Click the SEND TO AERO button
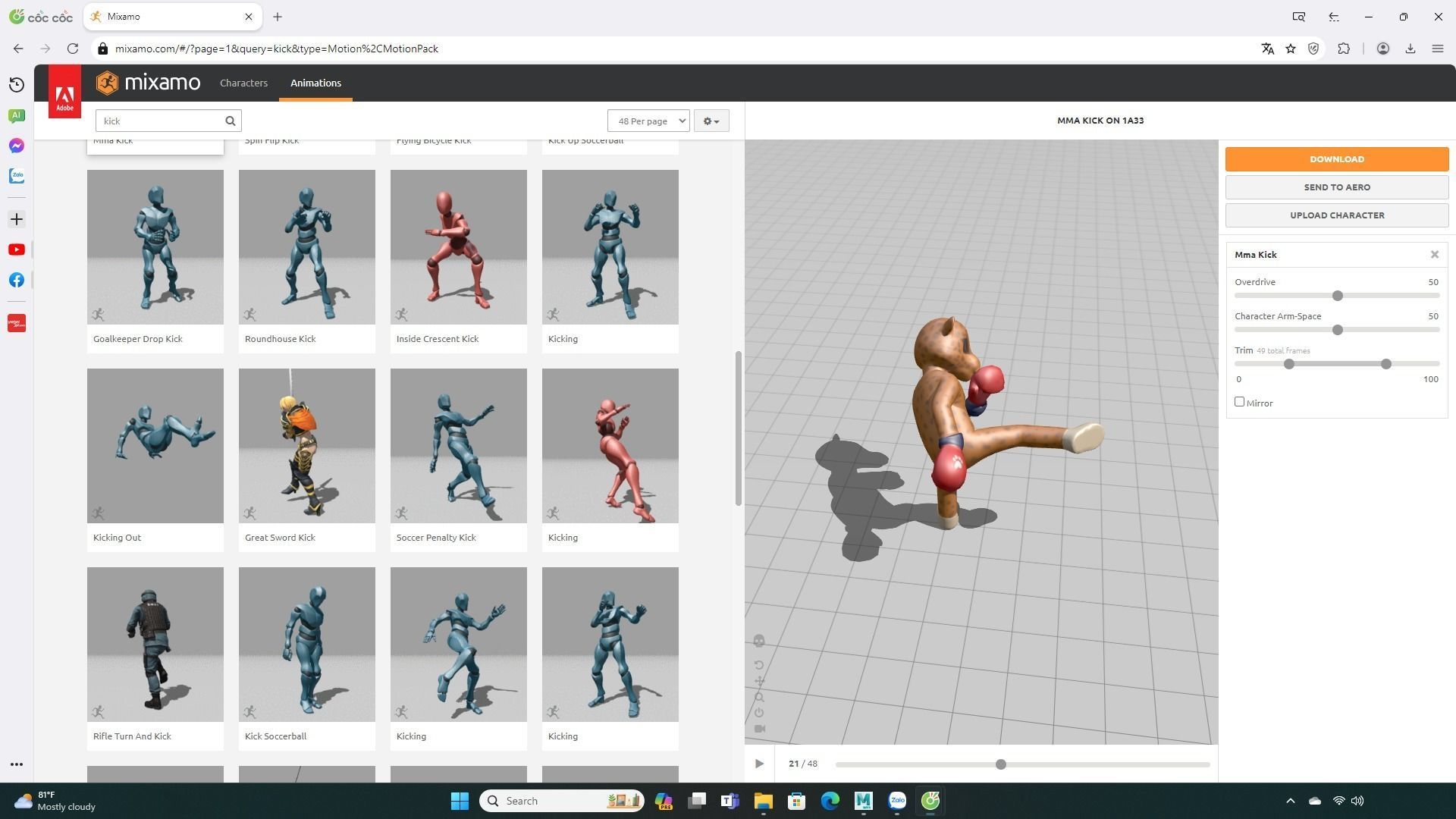 tap(1337, 187)
